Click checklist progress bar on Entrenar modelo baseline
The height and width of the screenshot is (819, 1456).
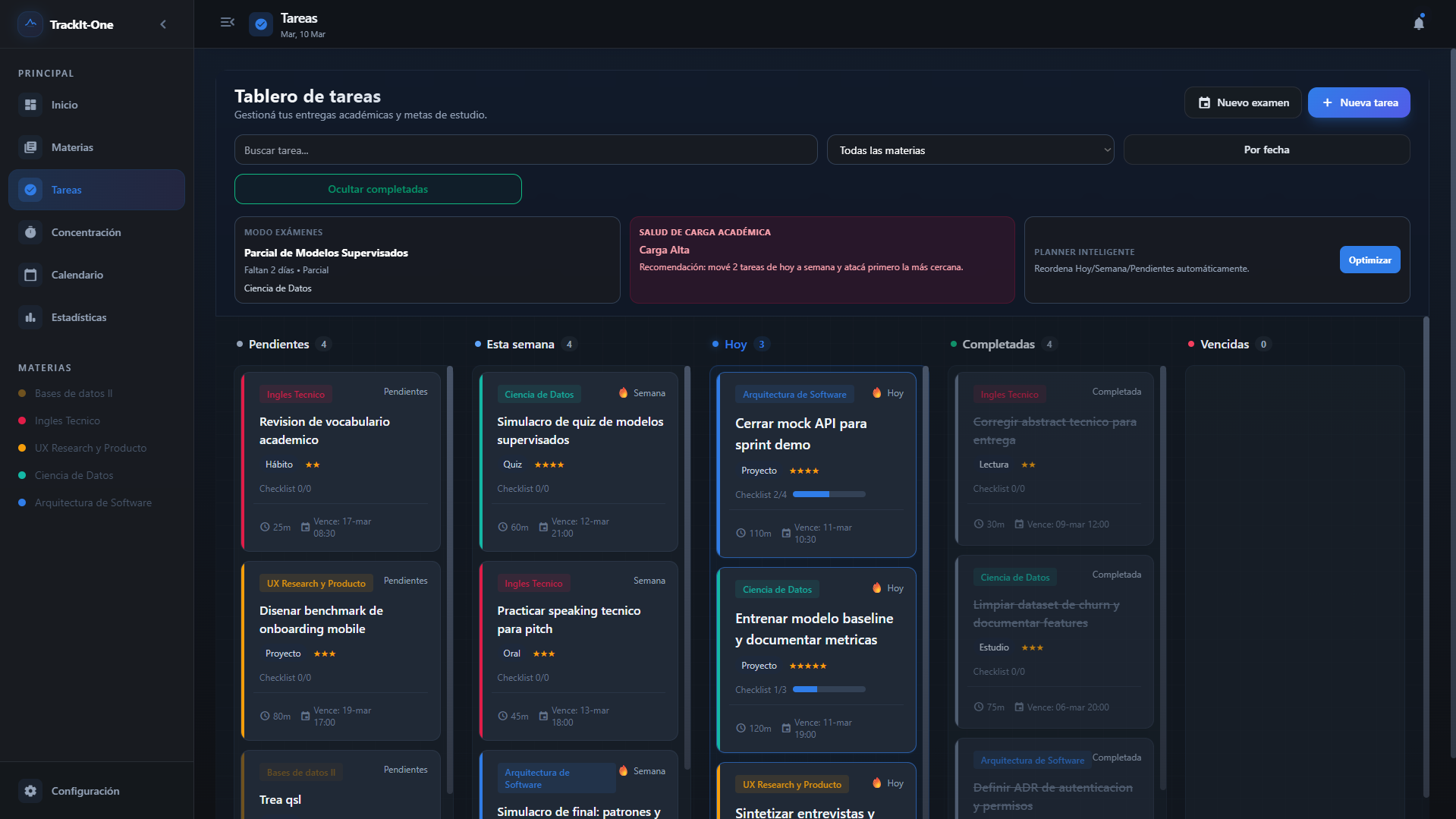pyautogui.click(x=829, y=689)
